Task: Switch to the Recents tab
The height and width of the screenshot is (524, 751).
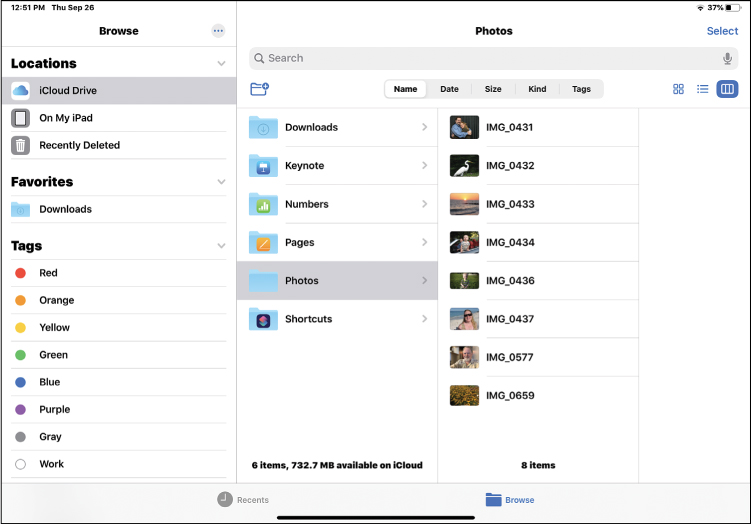Action: pyautogui.click(x=243, y=499)
